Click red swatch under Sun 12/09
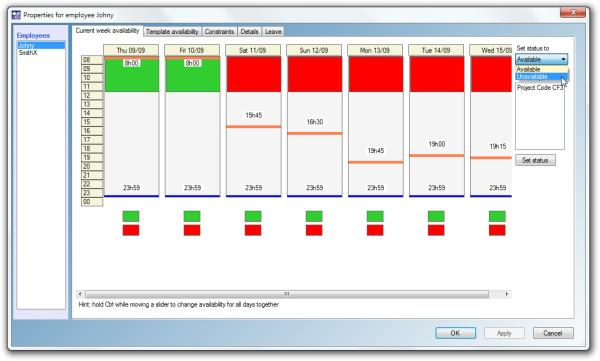This screenshot has width=600, height=361. tap(314, 230)
